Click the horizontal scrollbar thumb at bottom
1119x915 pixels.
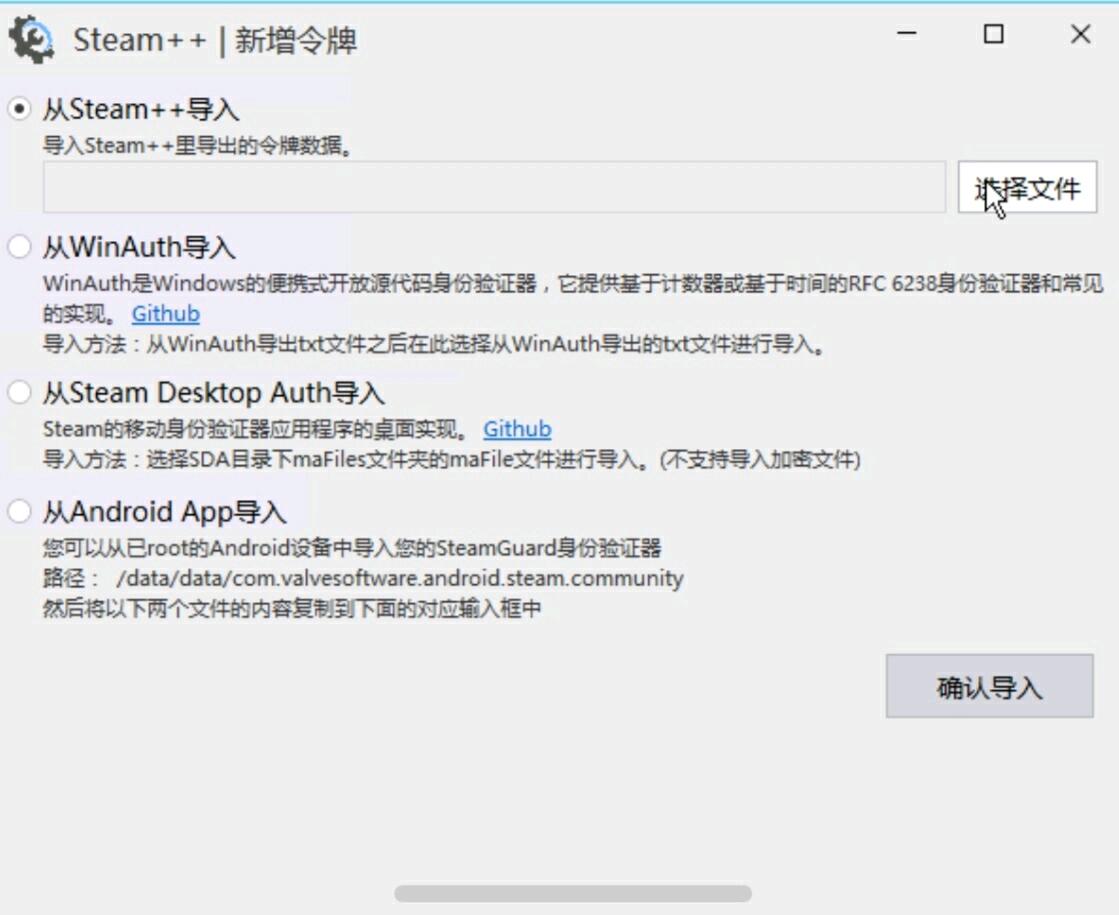point(573,893)
